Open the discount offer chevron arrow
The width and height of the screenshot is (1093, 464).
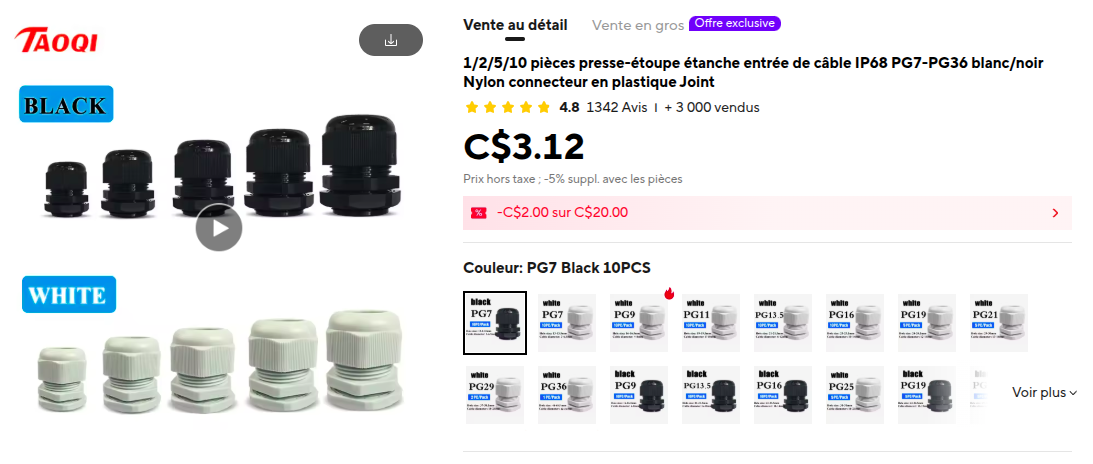point(1055,213)
